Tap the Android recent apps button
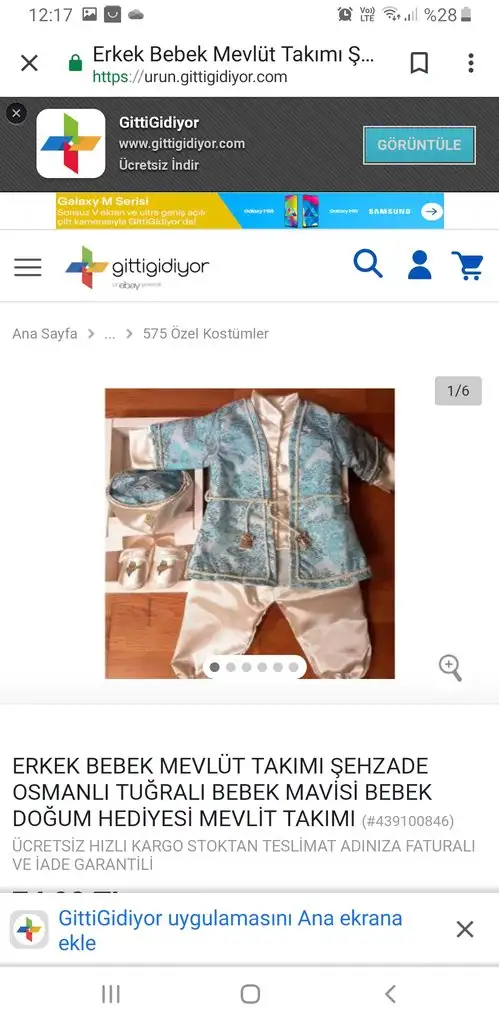 pos(111,994)
